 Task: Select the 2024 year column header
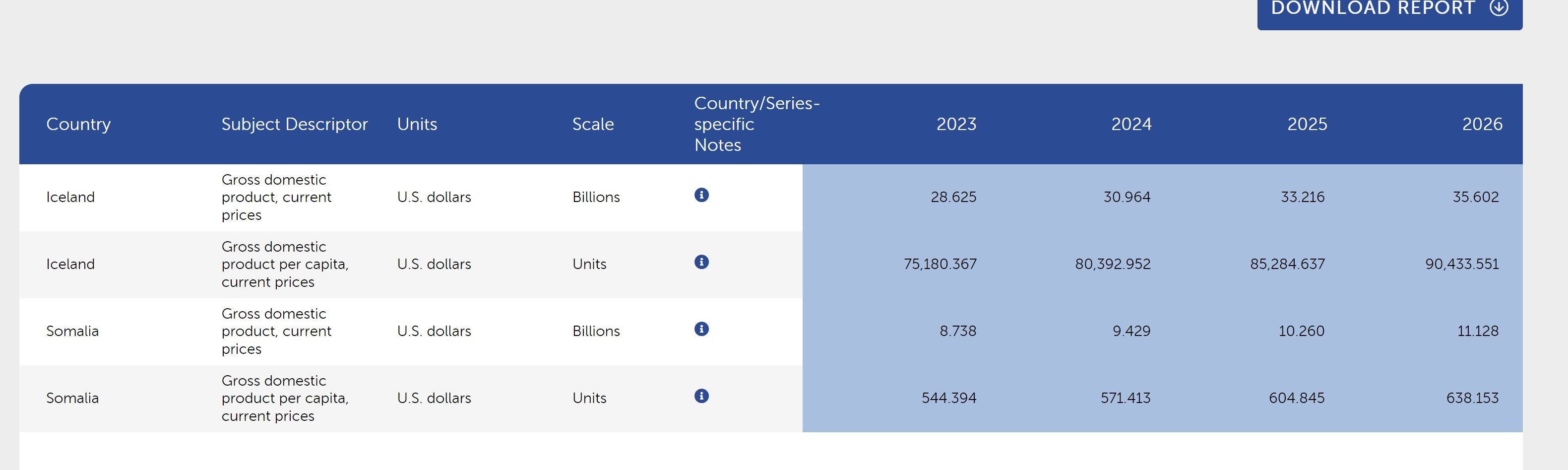(1131, 124)
